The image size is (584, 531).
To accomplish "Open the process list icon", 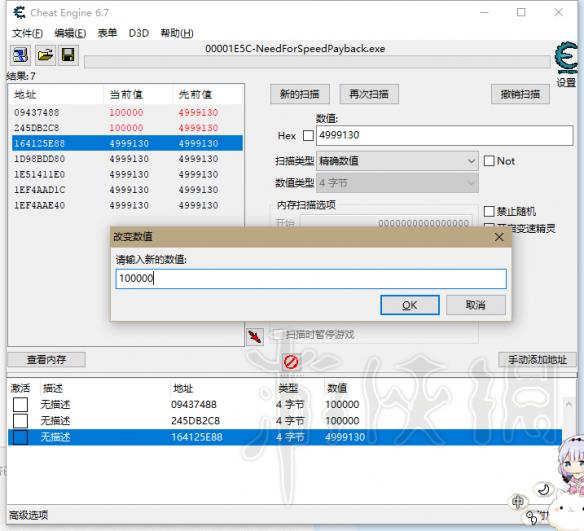I will [20, 55].
